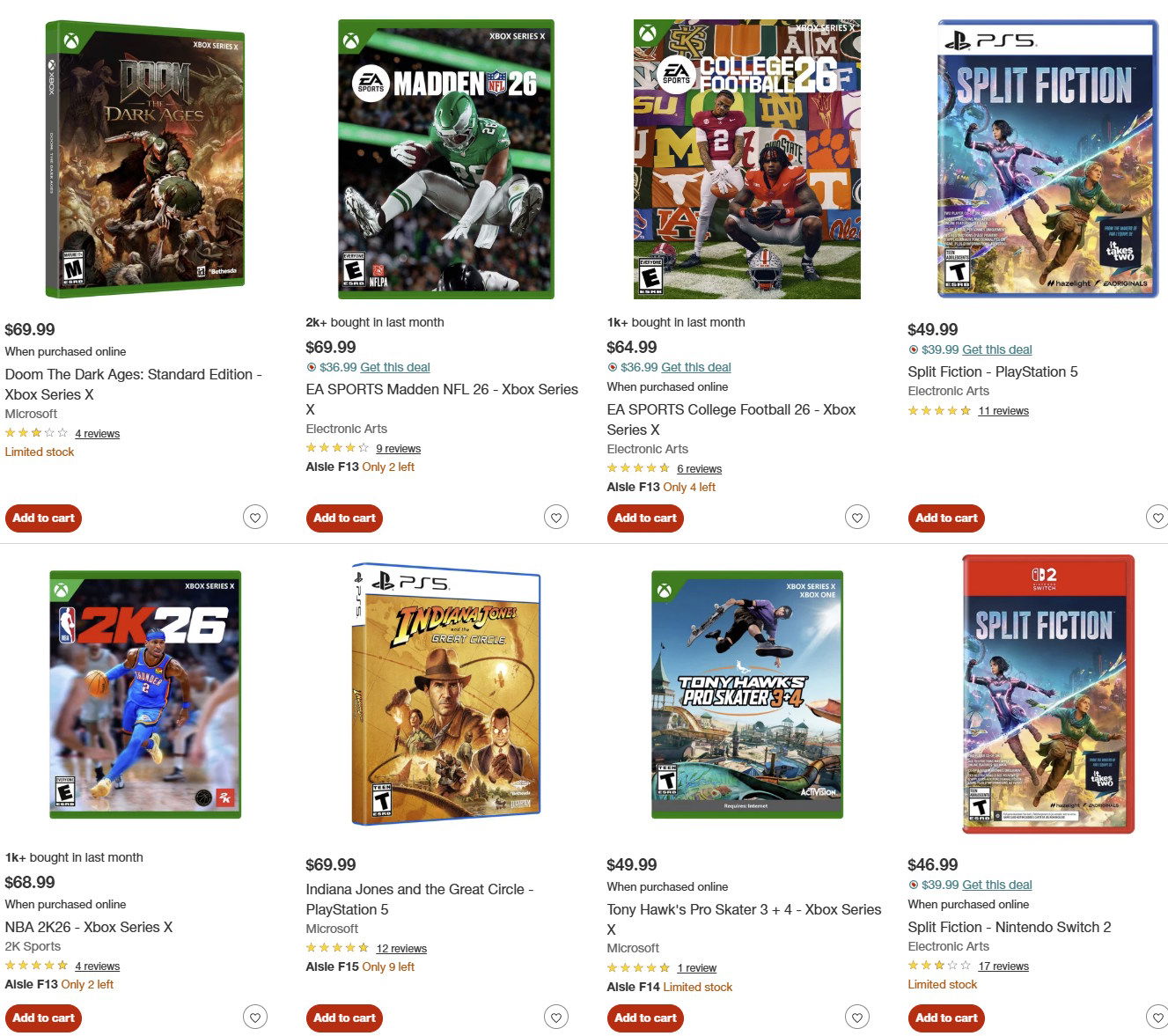This screenshot has height=1036, width=1168.
Task: Open Split Fiction Switch 2 cover image
Action: (x=1047, y=694)
